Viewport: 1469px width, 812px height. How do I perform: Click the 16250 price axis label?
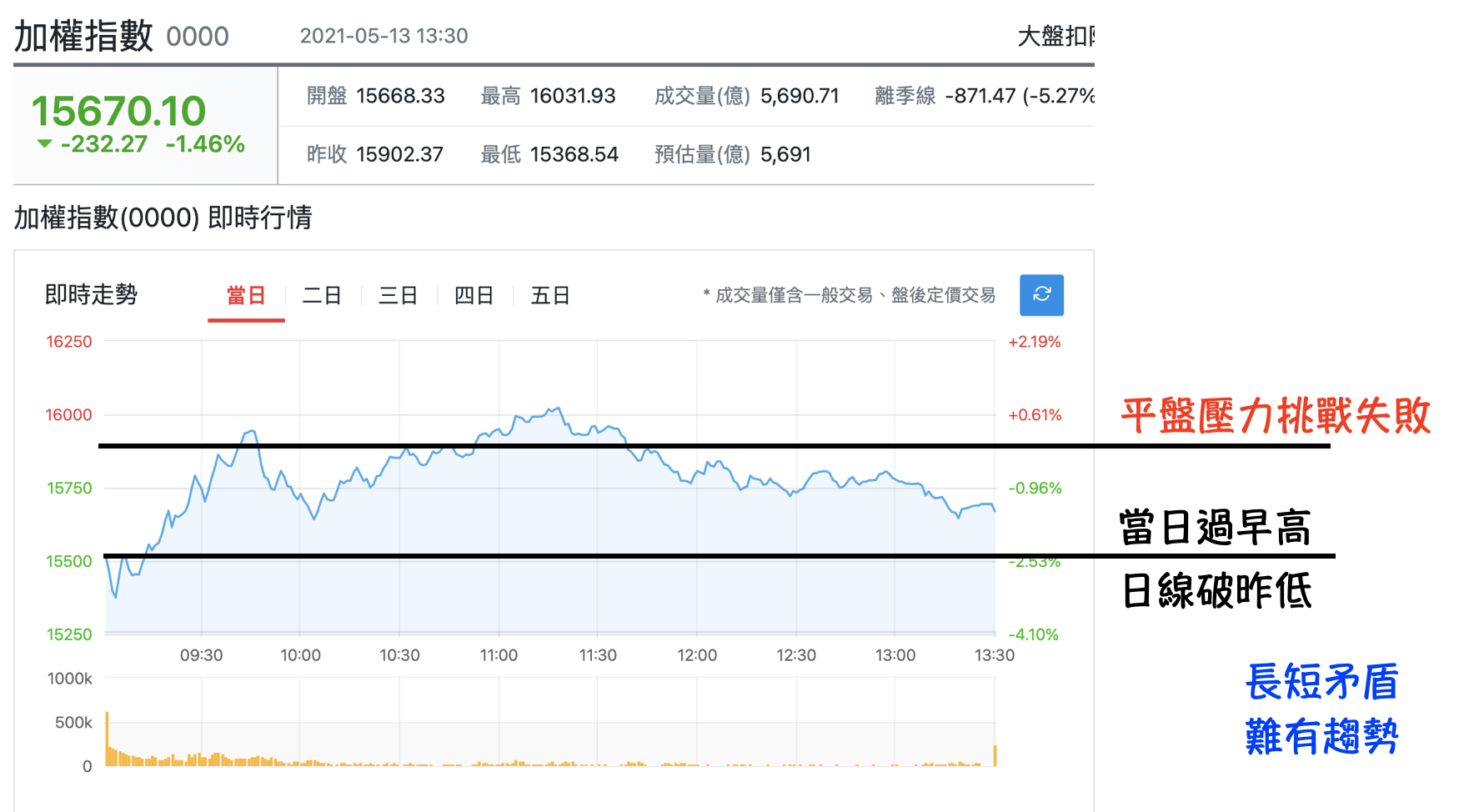pyautogui.click(x=69, y=341)
